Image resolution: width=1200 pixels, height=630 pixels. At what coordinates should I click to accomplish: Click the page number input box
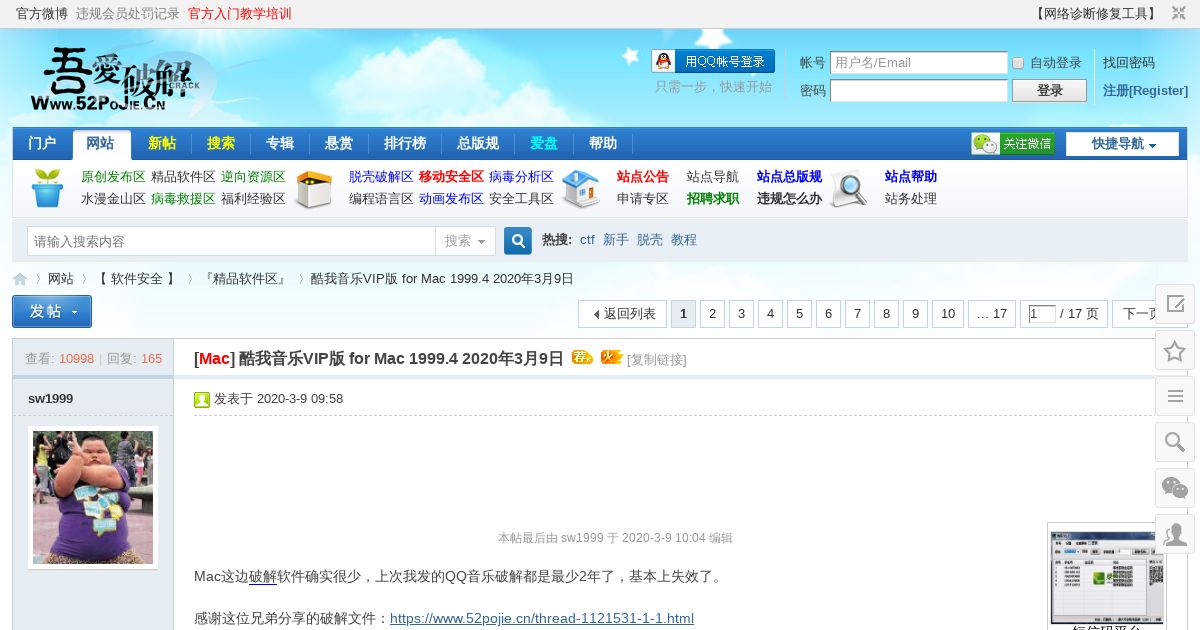[x=1042, y=314]
